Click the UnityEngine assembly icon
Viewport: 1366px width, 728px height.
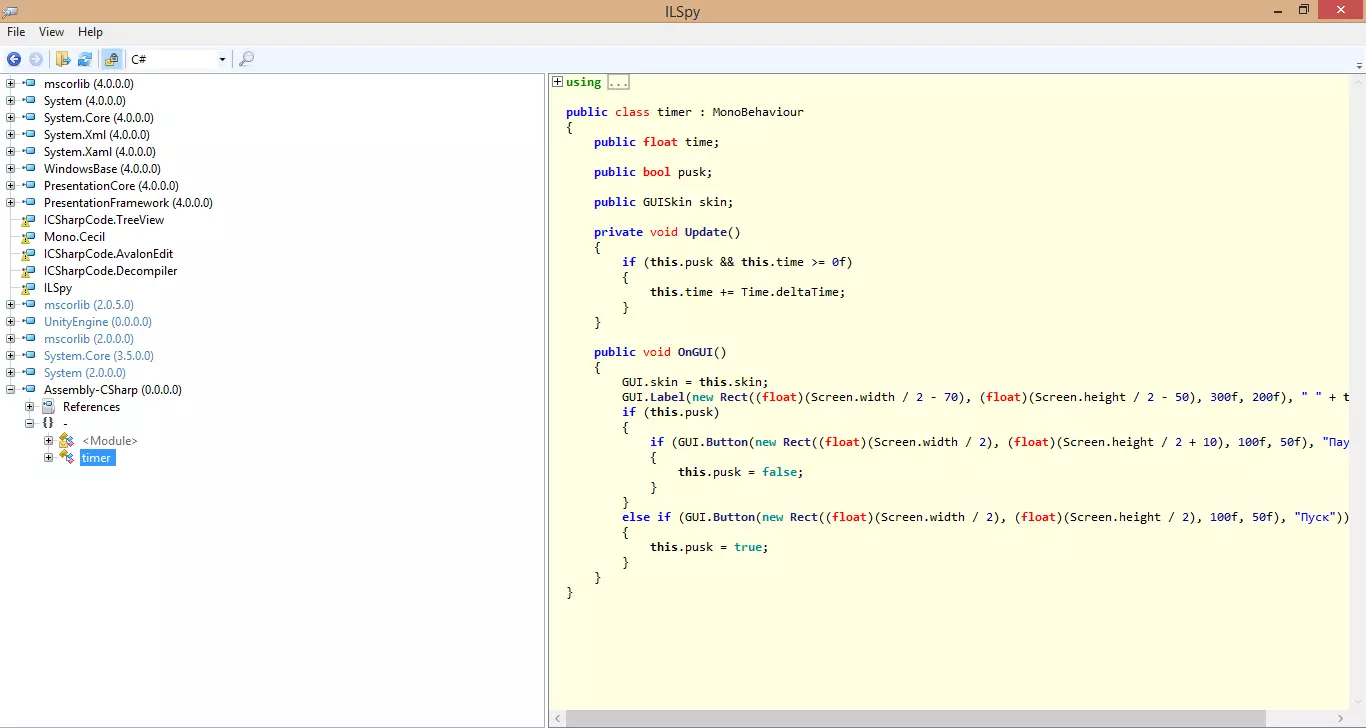pyautogui.click(x=28, y=322)
